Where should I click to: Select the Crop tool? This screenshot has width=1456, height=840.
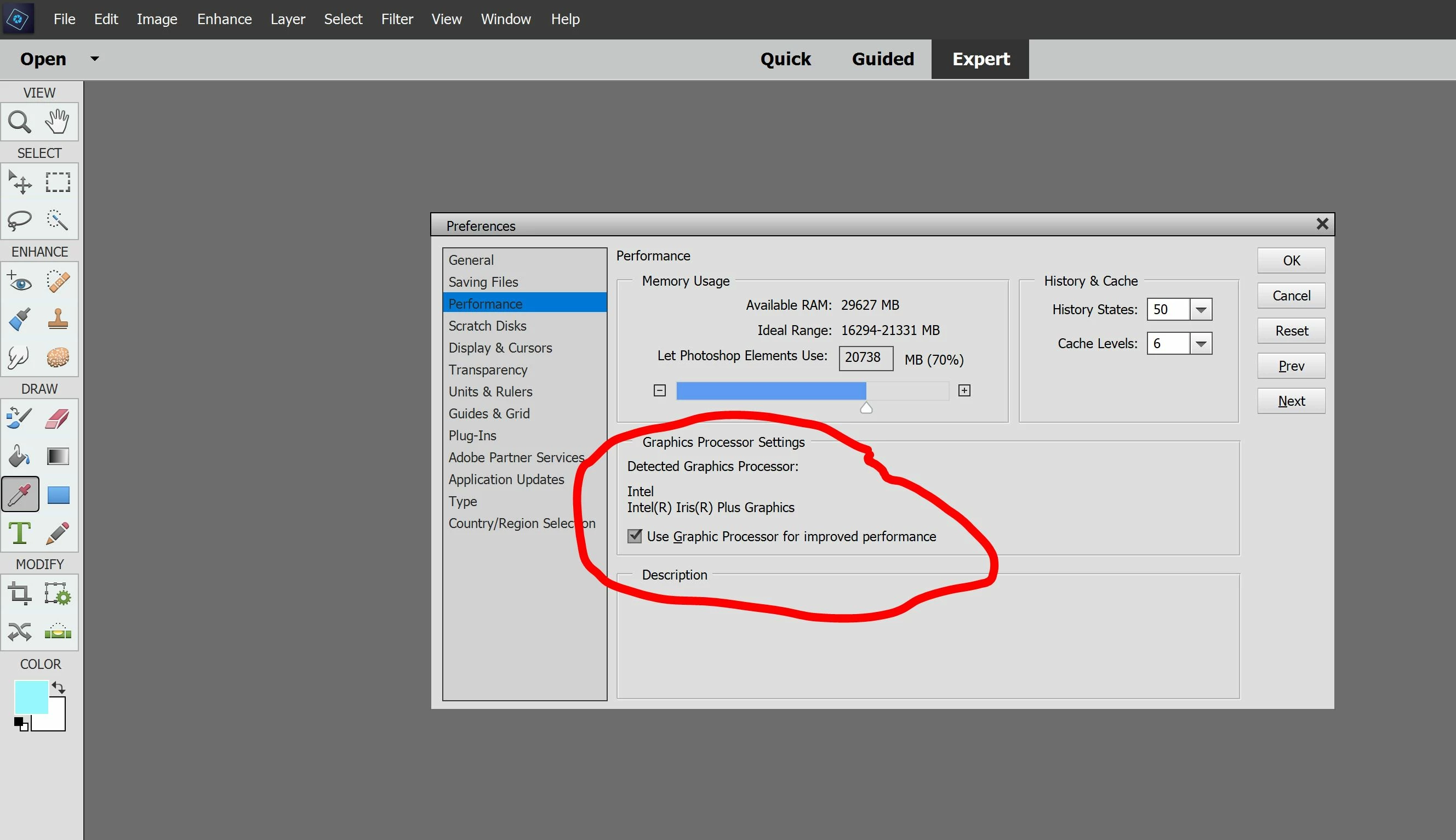pyautogui.click(x=20, y=594)
